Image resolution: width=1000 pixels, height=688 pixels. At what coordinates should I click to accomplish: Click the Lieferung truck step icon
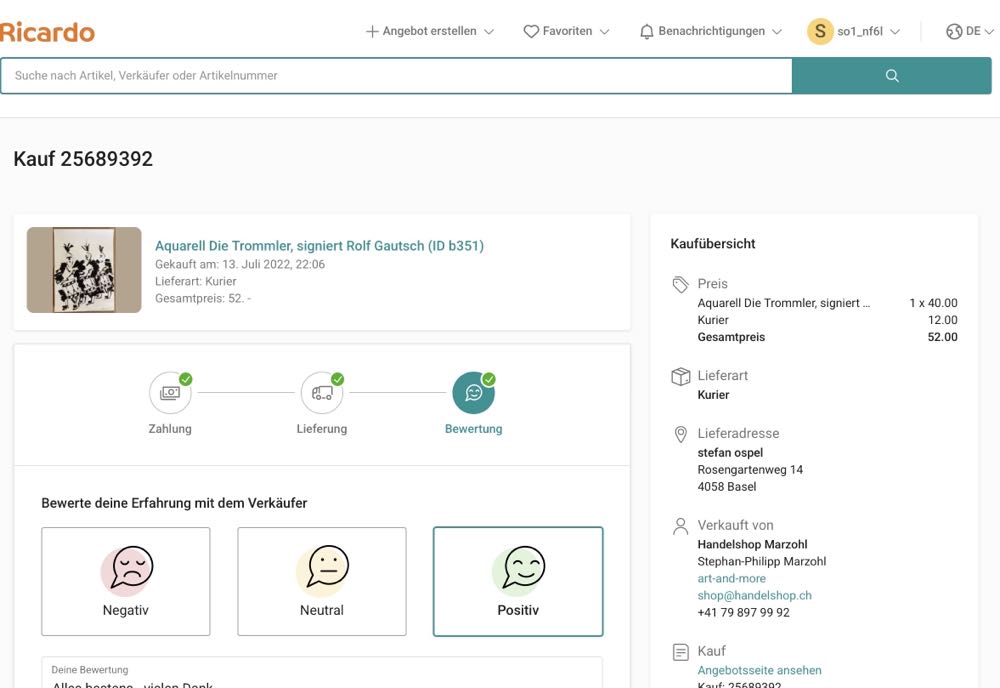[x=322, y=393]
